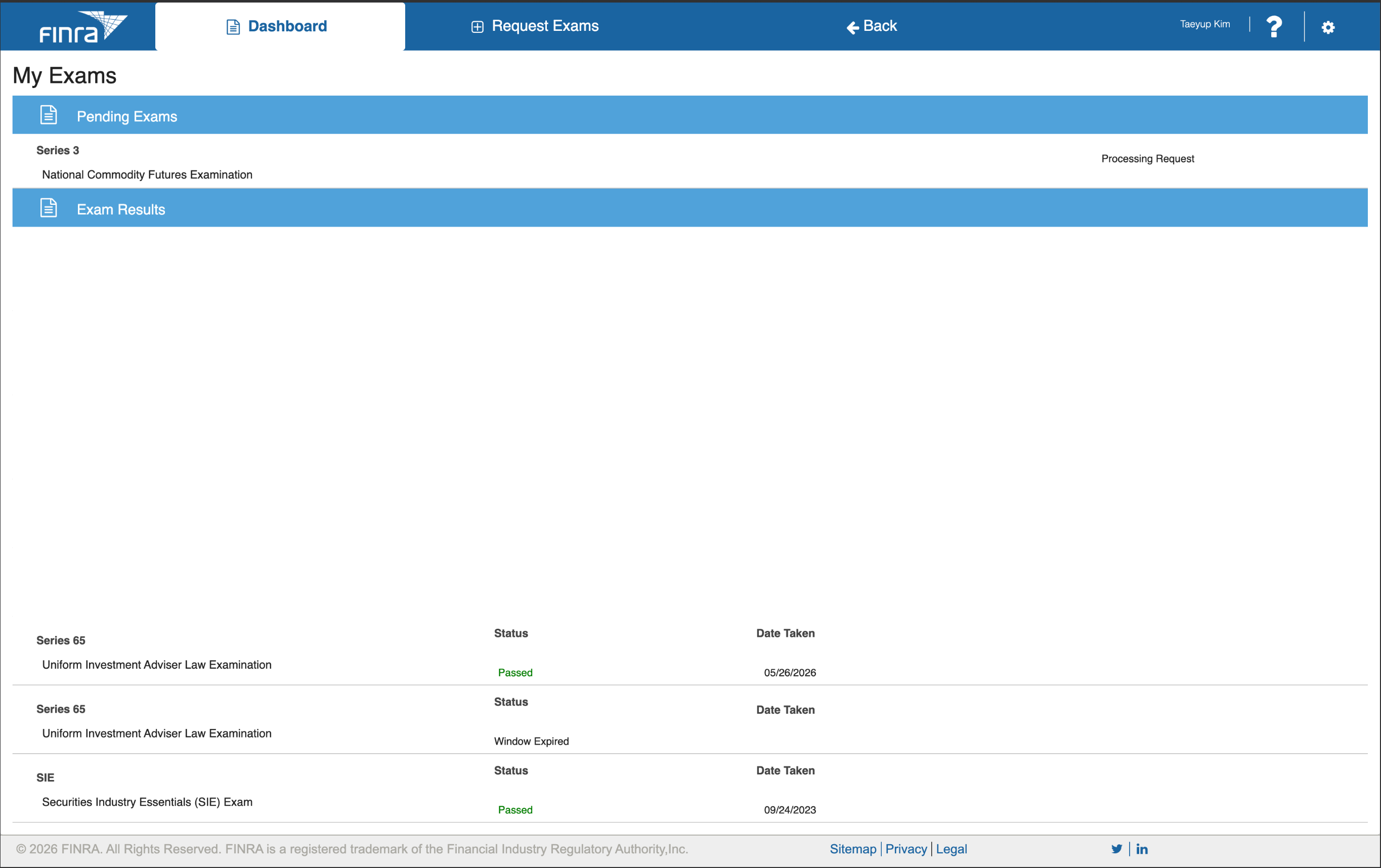Screen dimensions: 1381x868
Task: Click the date 09/24/2023
Action: pyautogui.click(x=790, y=810)
